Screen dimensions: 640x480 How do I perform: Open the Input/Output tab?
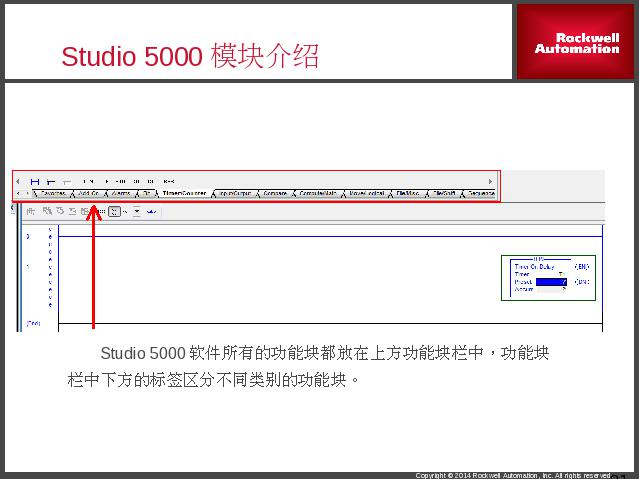click(x=235, y=193)
